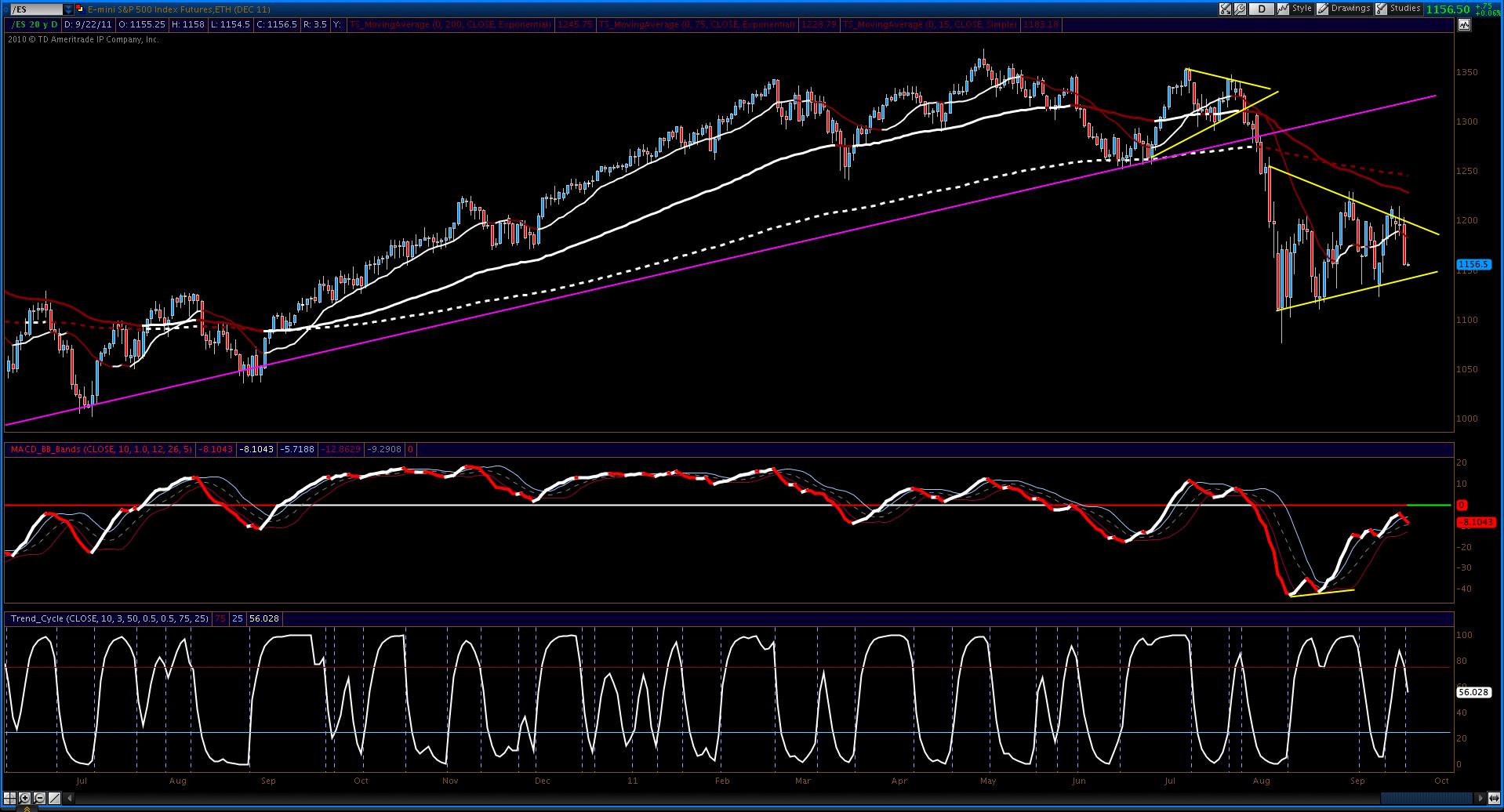Click the D: 9/22/11 date value
This screenshot has width=1504, height=812.
click(87, 25)
